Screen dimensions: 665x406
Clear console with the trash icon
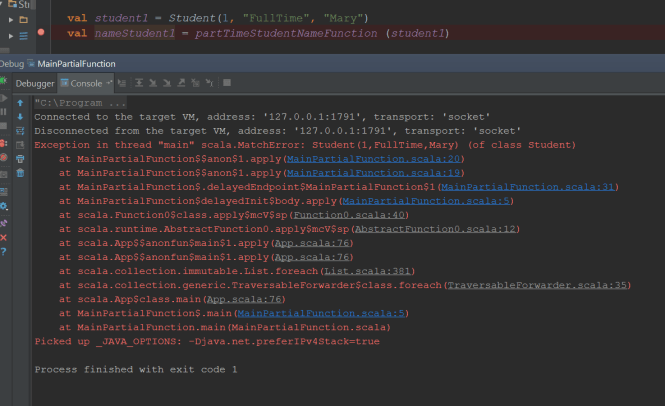[x=20, y=173]
